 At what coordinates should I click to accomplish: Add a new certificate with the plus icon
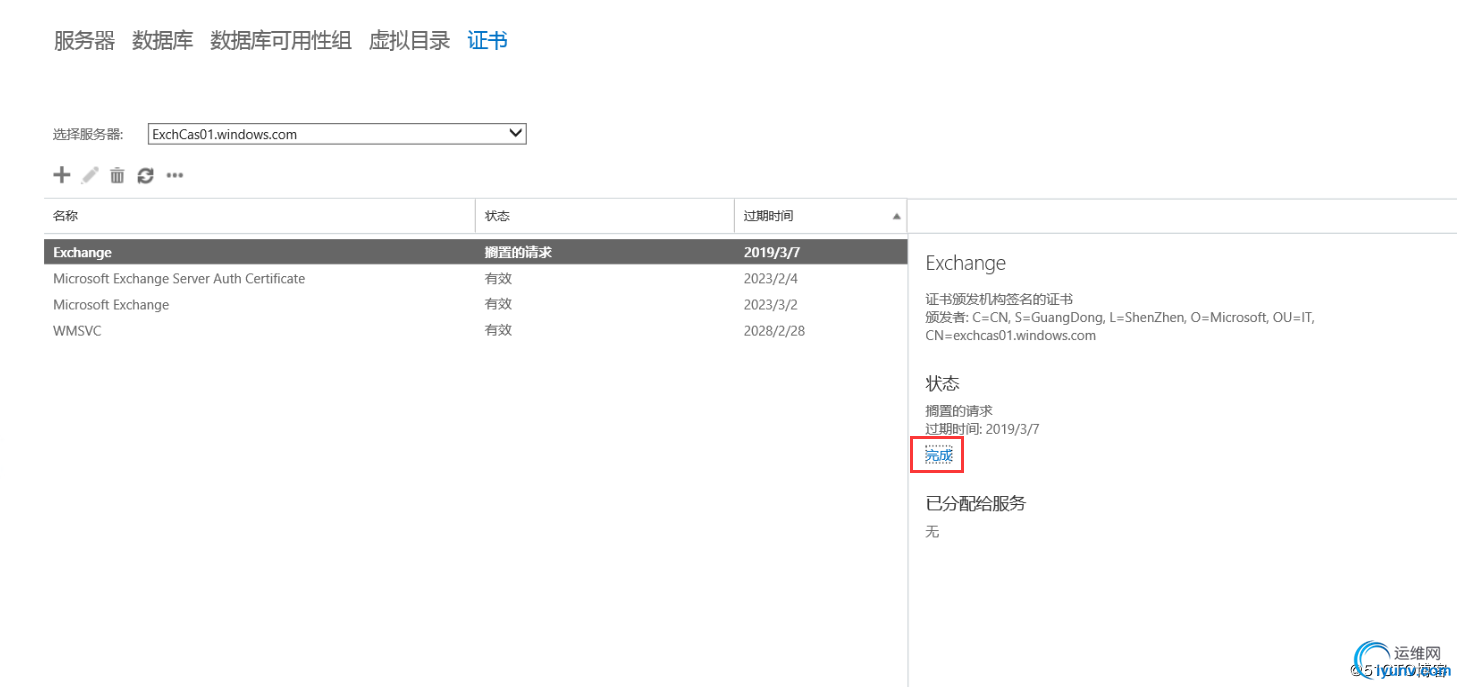click(x=62, y=175)
